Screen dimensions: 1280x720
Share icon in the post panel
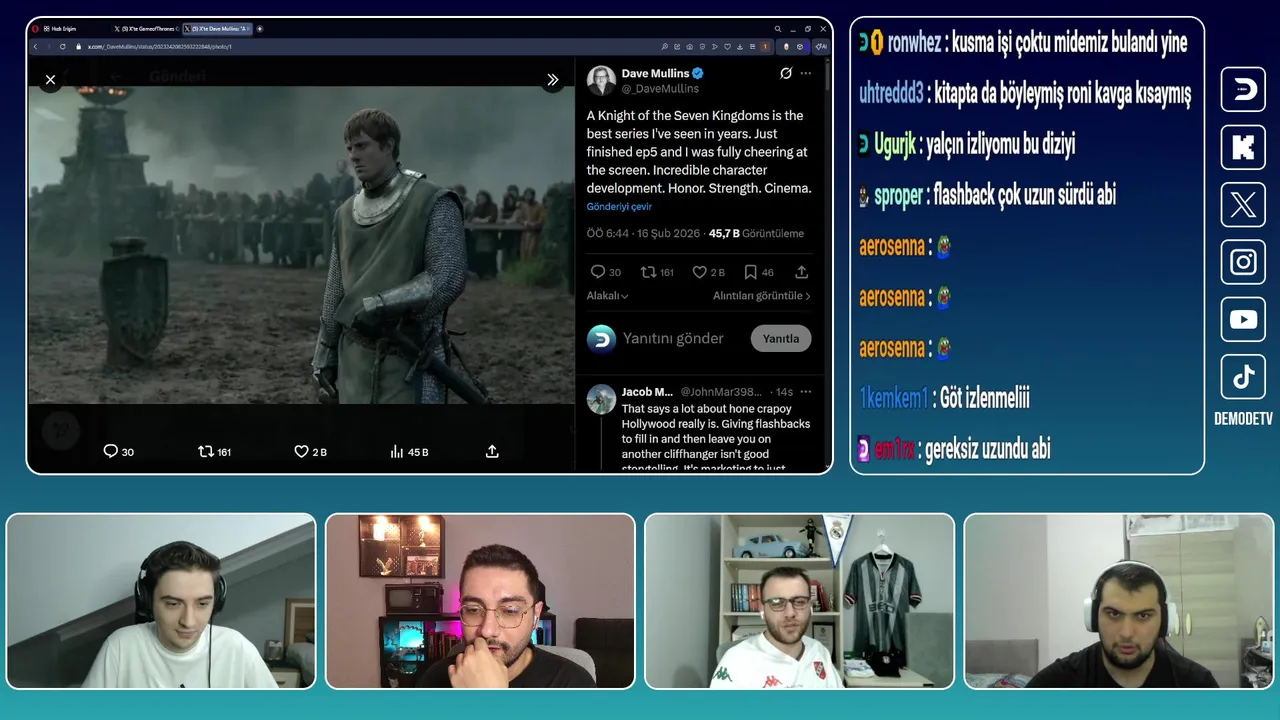click(x=801, y=272)
